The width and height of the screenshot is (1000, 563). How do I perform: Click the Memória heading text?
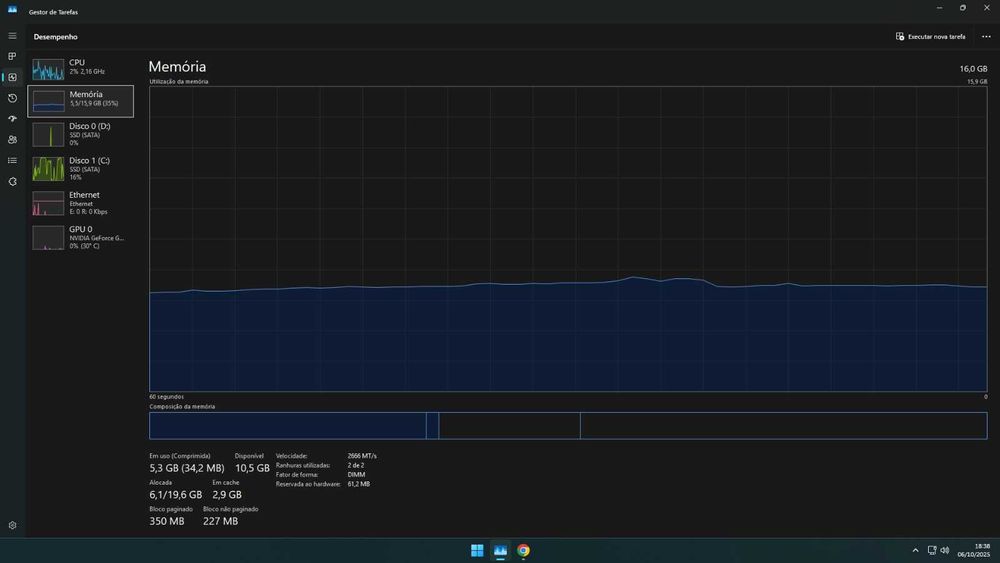pos(177,66)
